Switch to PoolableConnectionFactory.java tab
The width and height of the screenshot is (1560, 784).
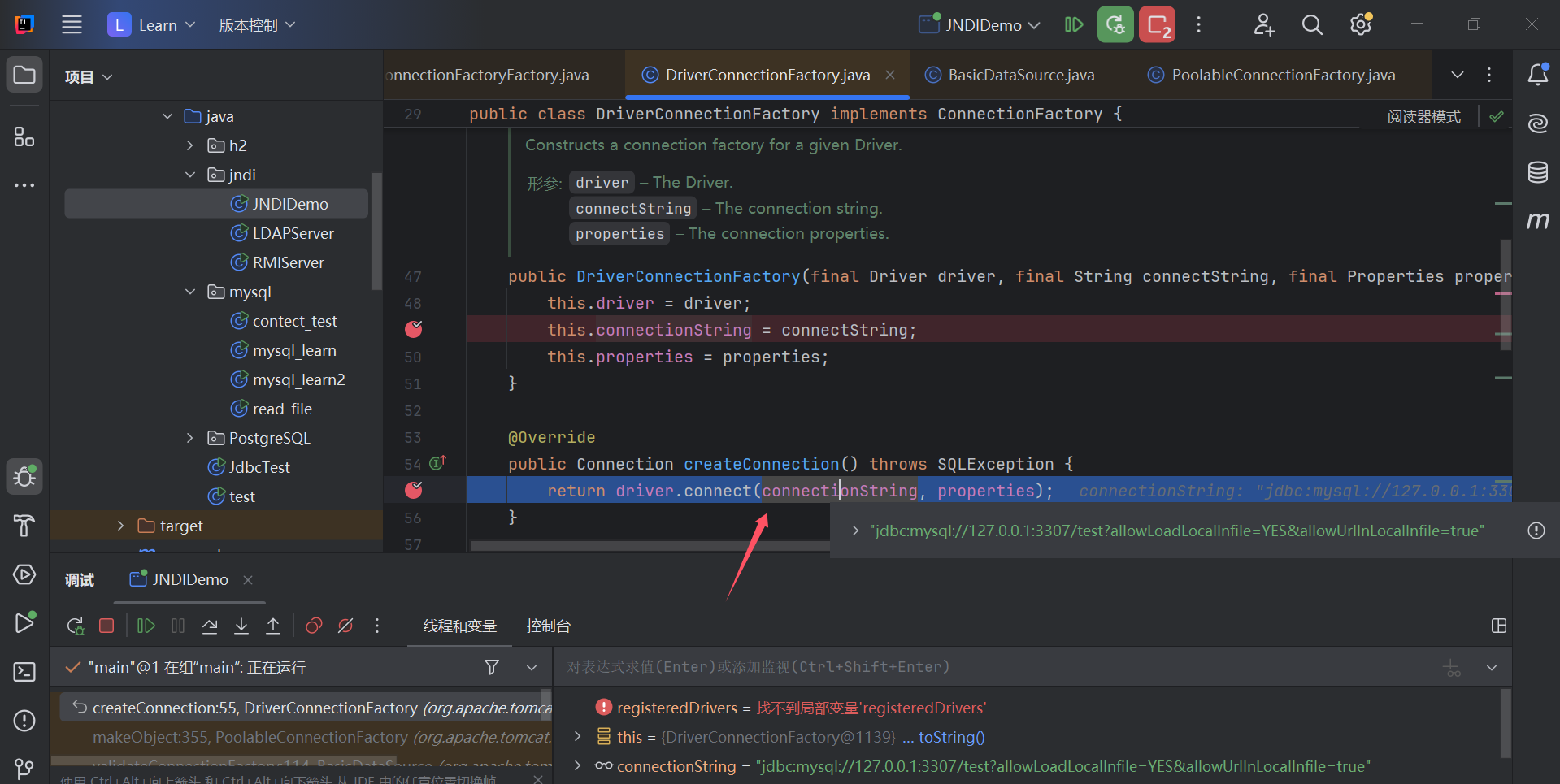1271,75
